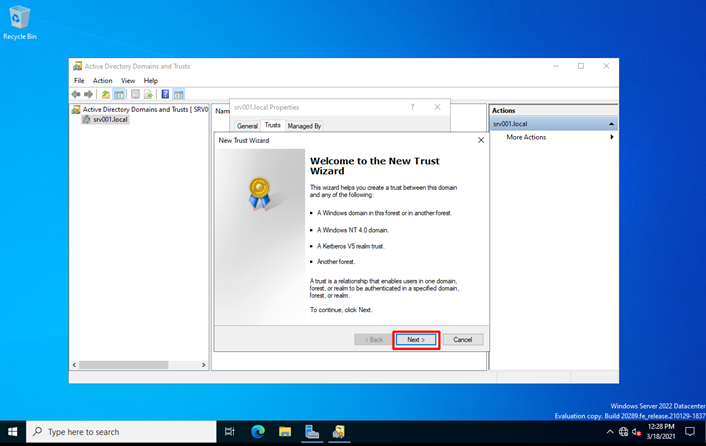The width and height of the screenshot is (706, 446).
Task: Click the horizontal scrollbar thumb in tree pane
Action: tap(124, 365)
